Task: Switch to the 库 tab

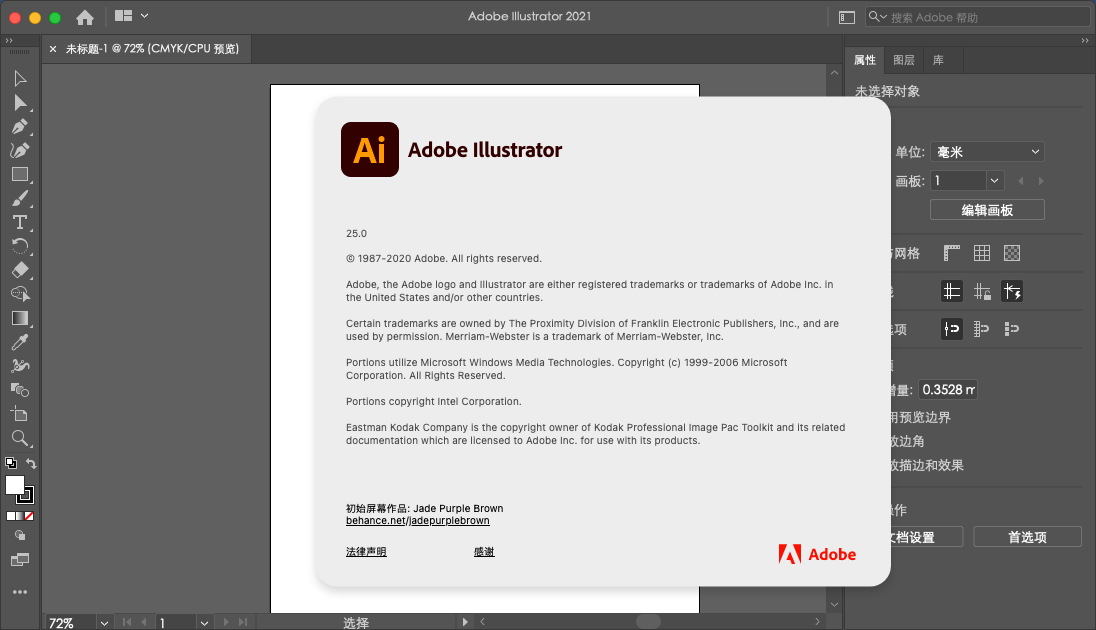Action: (x=938, y=60)
